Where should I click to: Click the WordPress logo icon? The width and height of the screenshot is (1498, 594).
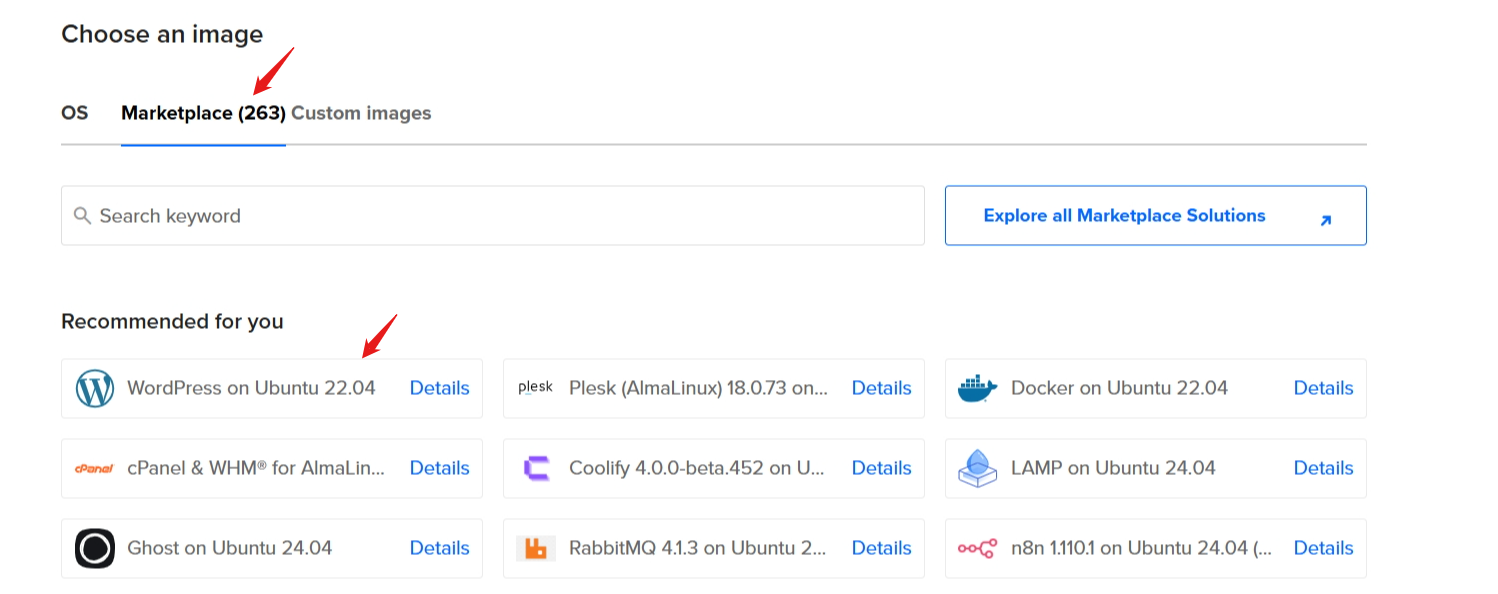click(95, 388)
